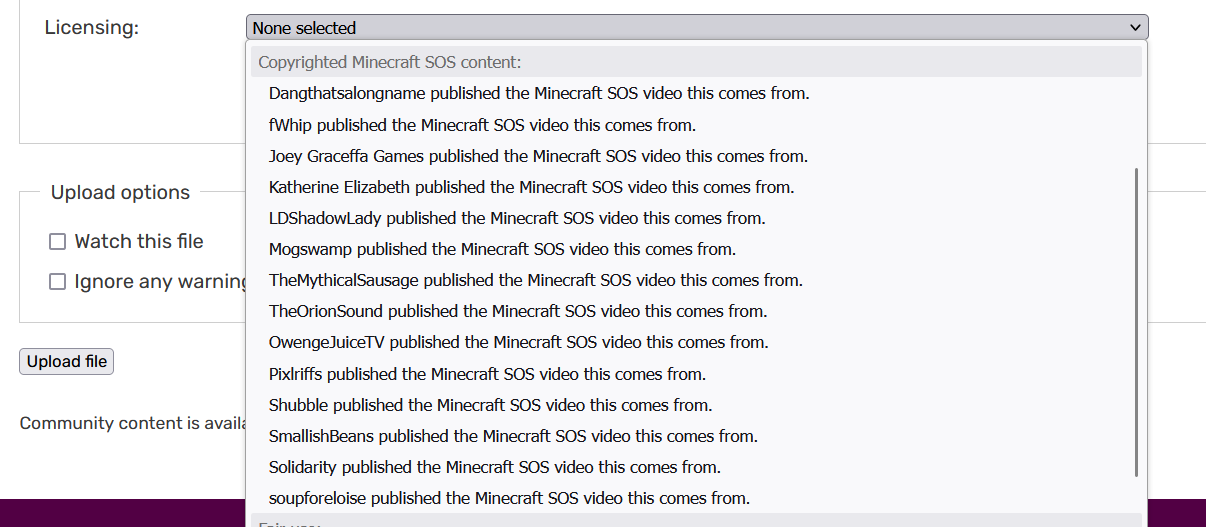Pick the Solidarity licensing entry
Viewport: 1206px width, 527px height.
pyautogui.click(x=494, y=467)
